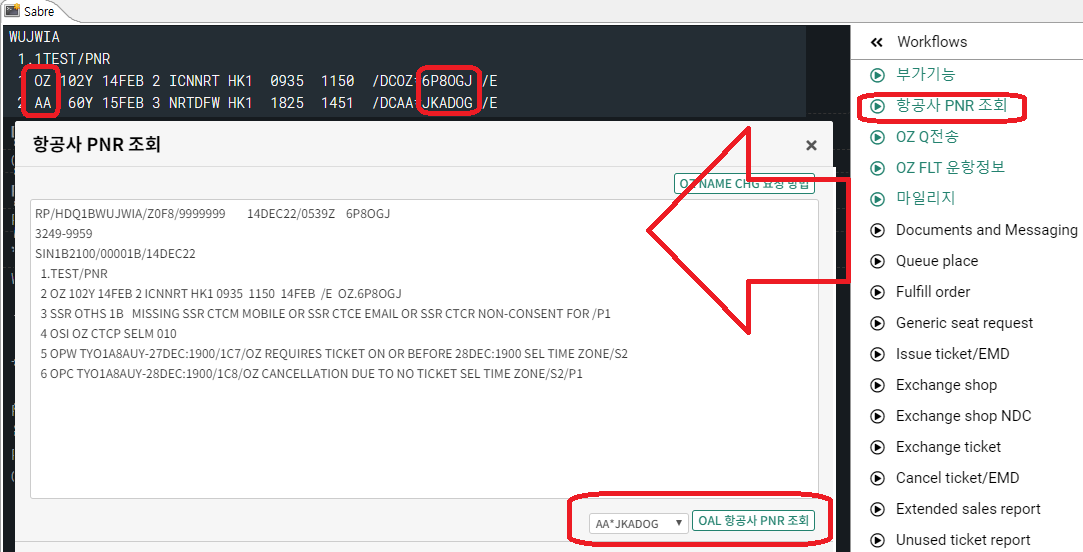Collapse the Workflows panel with double chevron
The width and height of the screenshot is (1083, 552).
tap(877, 42)
